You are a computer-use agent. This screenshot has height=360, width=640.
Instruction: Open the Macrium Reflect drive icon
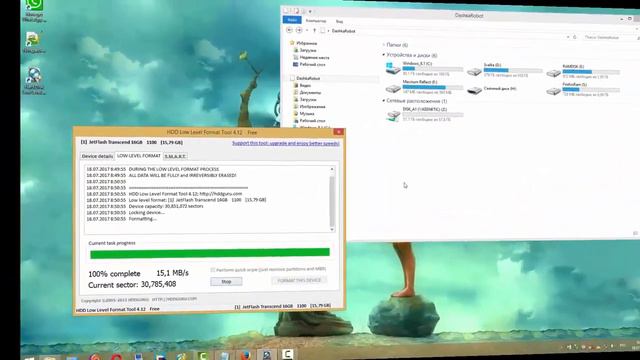pos(393,89)
